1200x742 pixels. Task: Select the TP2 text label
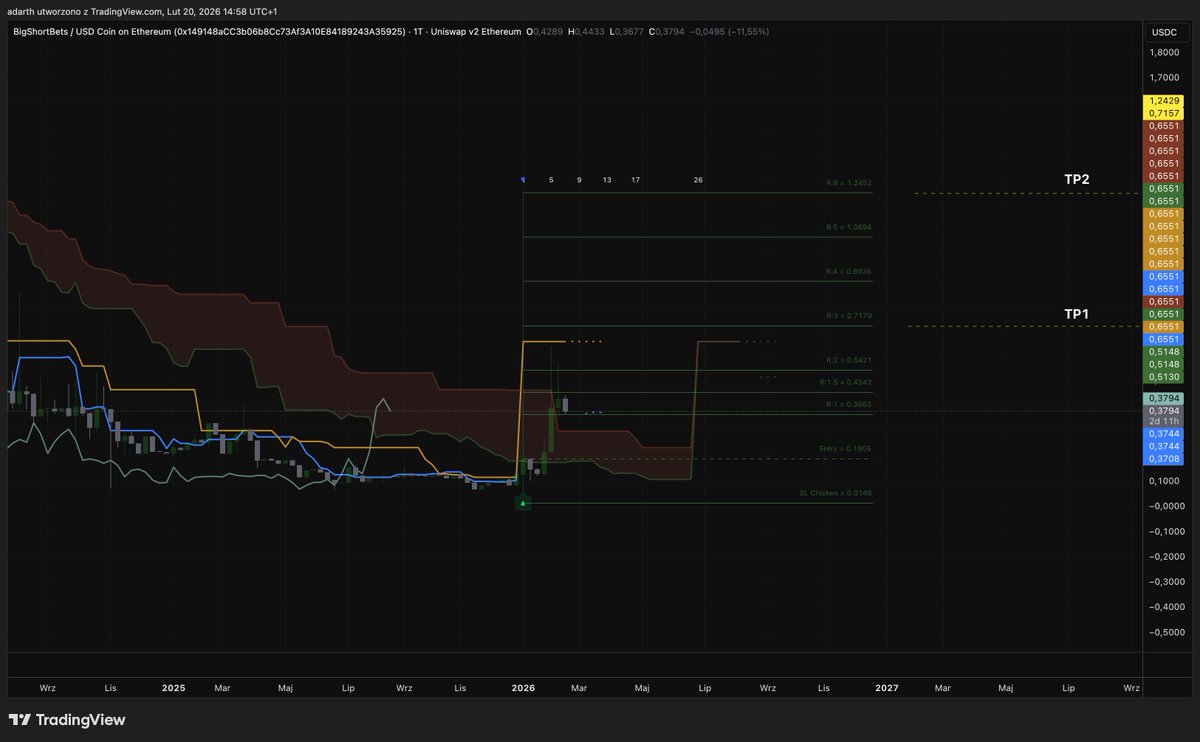coord(1076,179)
